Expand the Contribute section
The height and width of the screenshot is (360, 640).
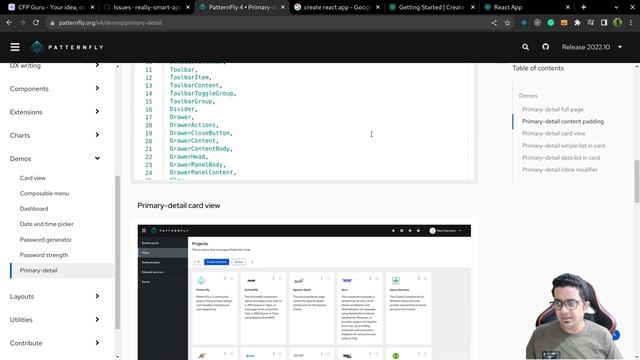click(55, 343)
